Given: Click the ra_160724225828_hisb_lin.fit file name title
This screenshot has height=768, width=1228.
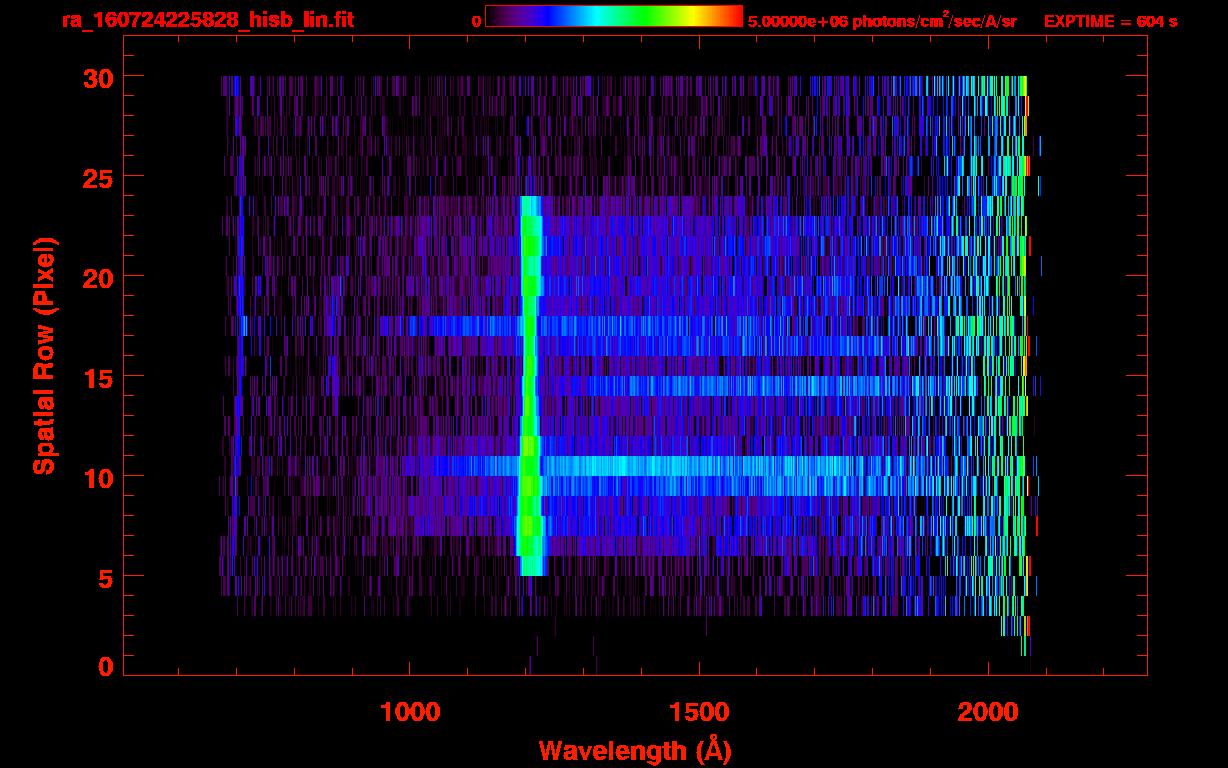Looking at the screenshot, I should point(206,20).
